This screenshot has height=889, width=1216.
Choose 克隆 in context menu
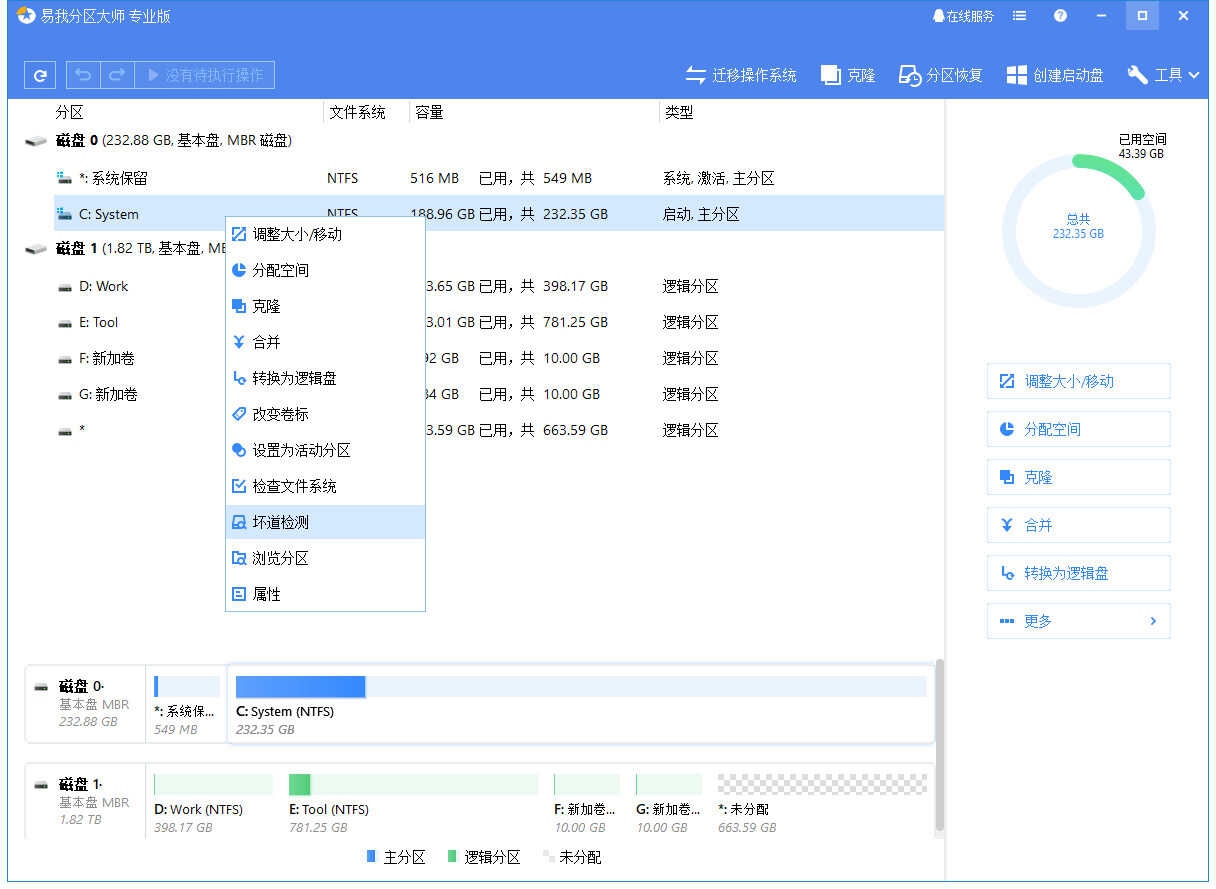tap(325, 306)
